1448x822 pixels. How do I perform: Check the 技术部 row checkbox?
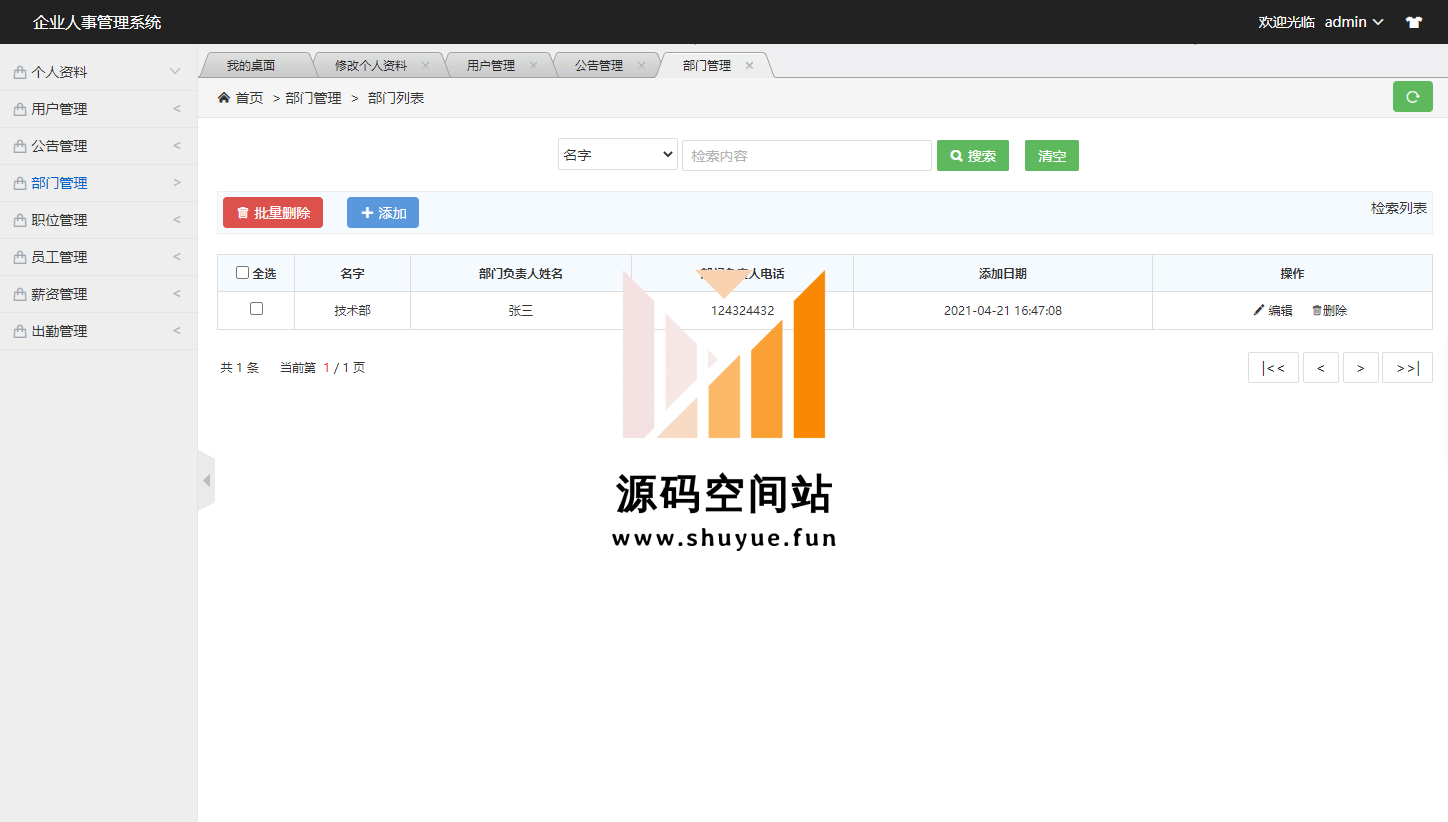click(256, 309)
